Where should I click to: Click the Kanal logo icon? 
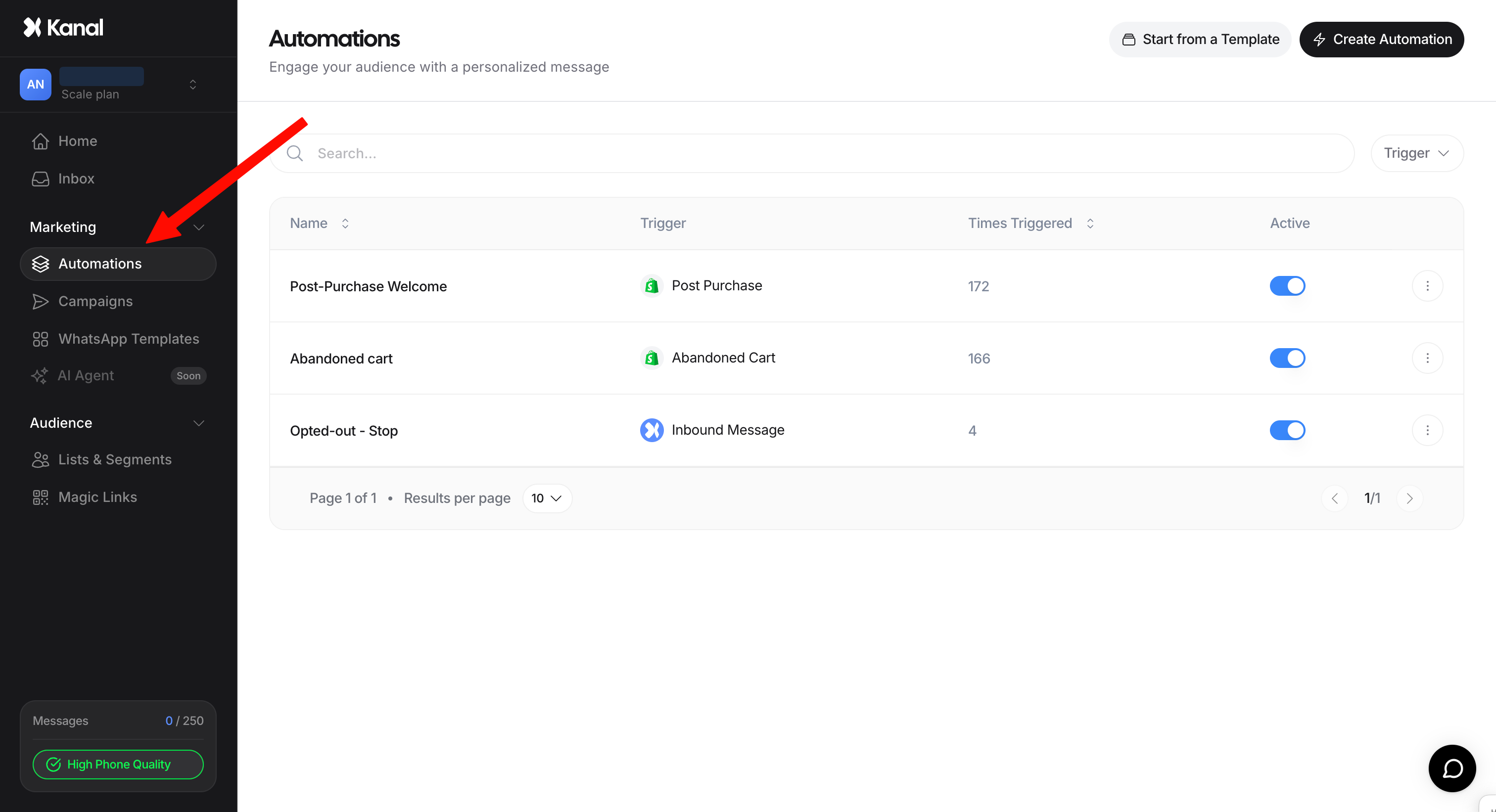[32, 27]
